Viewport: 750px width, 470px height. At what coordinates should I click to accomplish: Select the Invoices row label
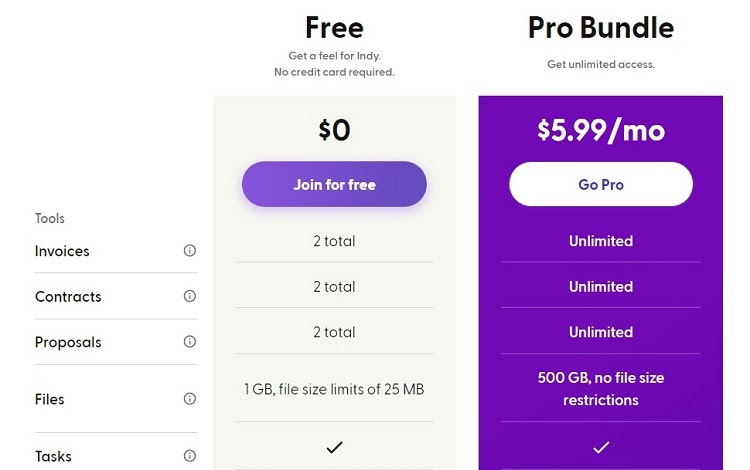point(62,251)
